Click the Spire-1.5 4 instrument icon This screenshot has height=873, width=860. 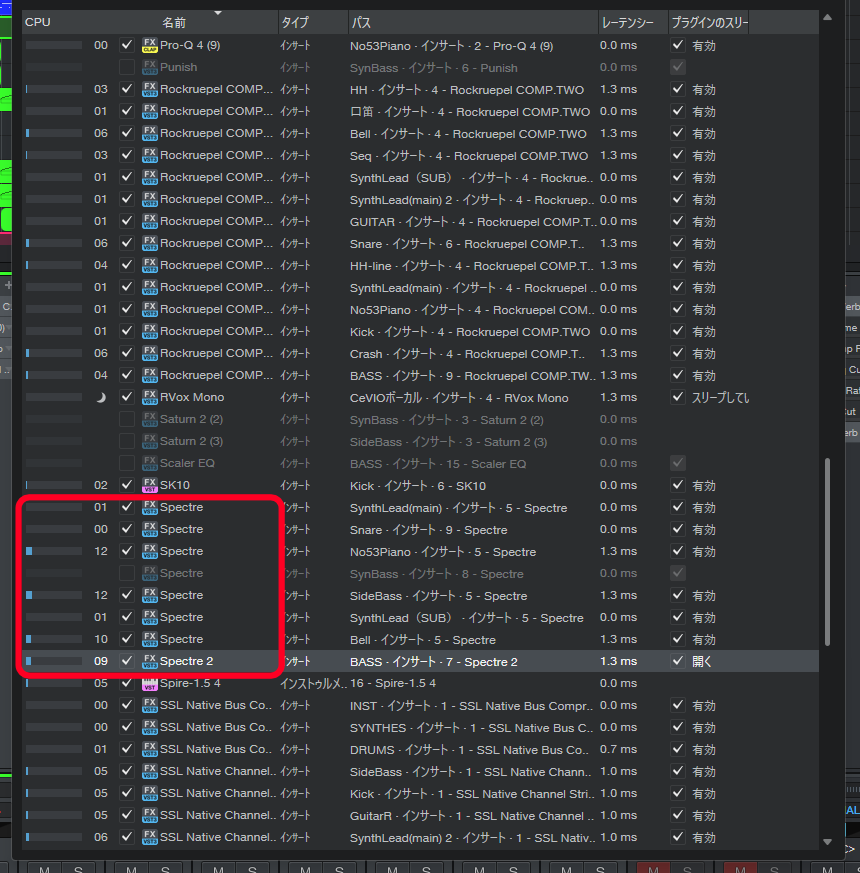(x=150, y=683)
